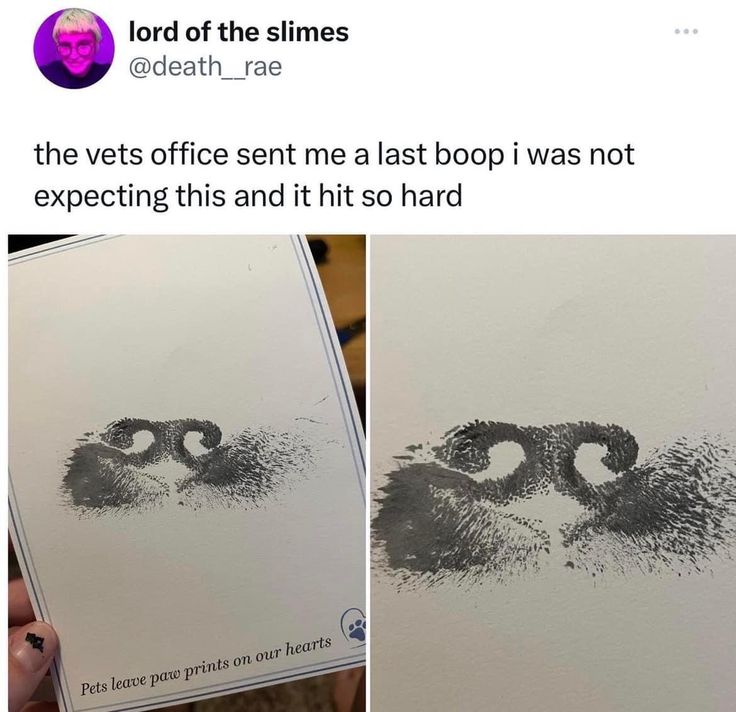Click the @death__rae handle

point(205,67)
